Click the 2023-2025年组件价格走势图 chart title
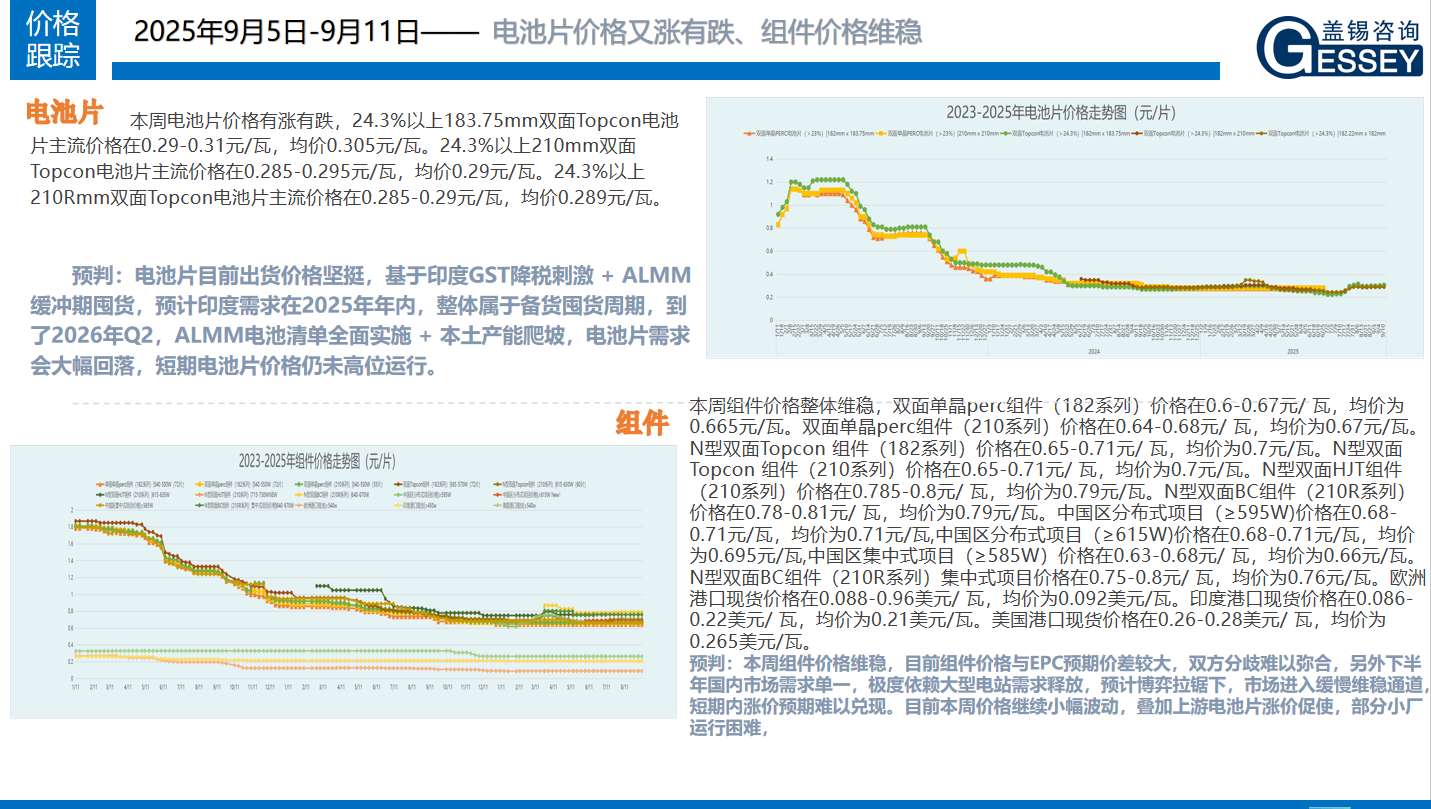The height and width of the screenshot is (809, 1431). [x=316, y=461]
